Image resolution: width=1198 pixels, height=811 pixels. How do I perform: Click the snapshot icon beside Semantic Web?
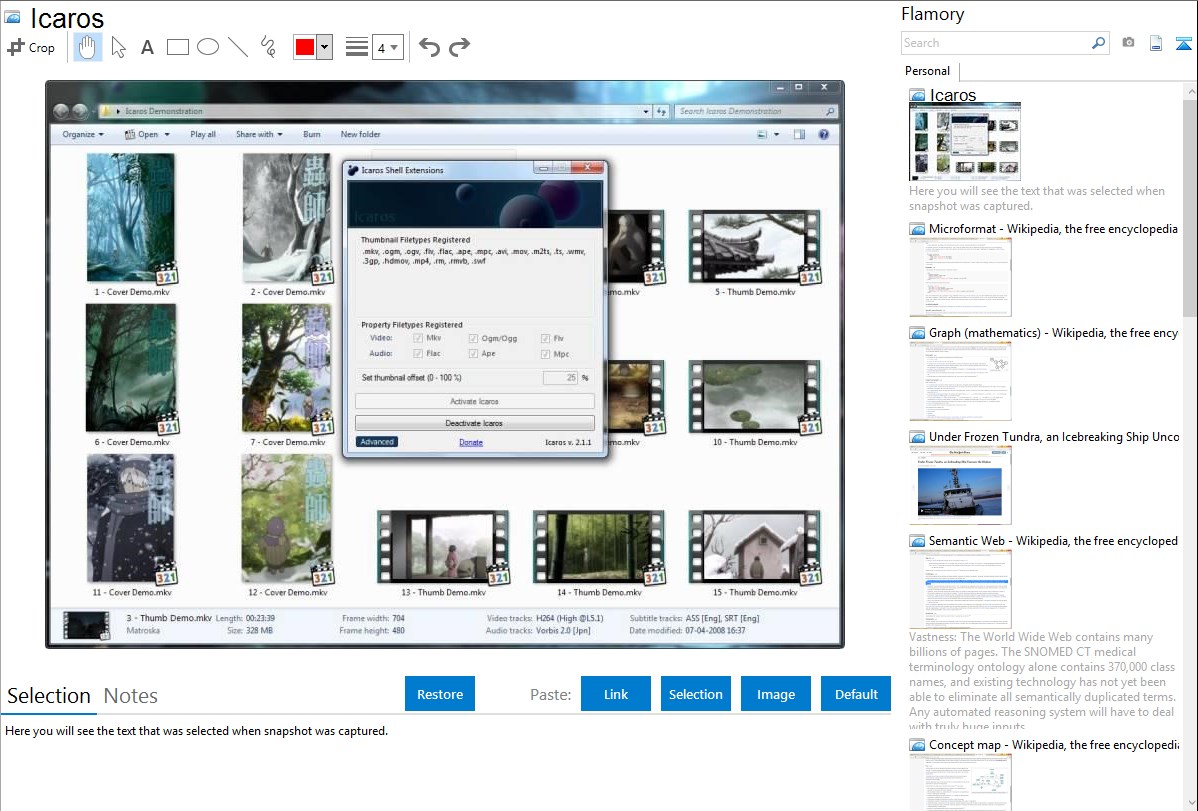point(917,541)
